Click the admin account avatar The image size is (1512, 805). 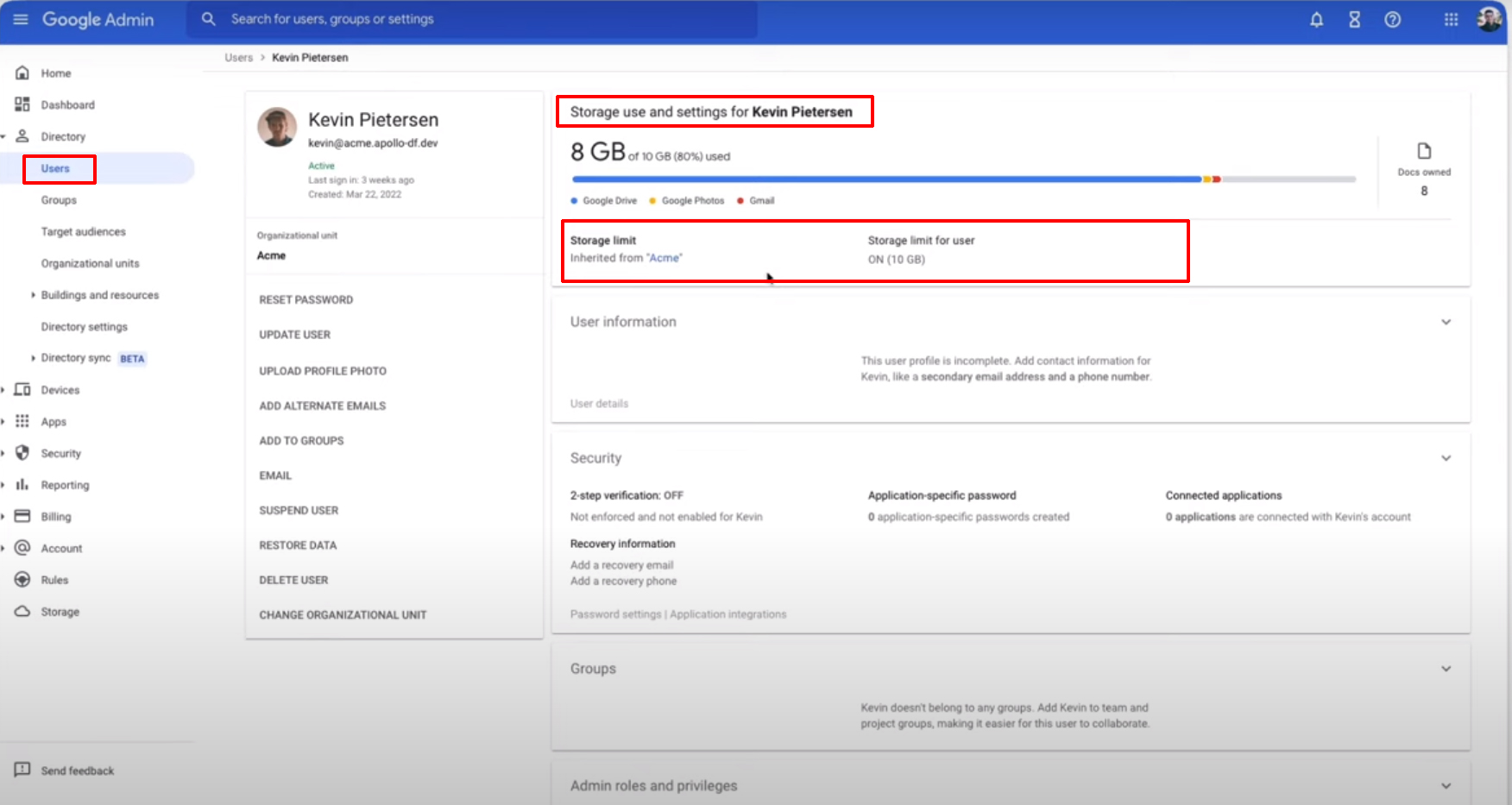point(1489,19)
